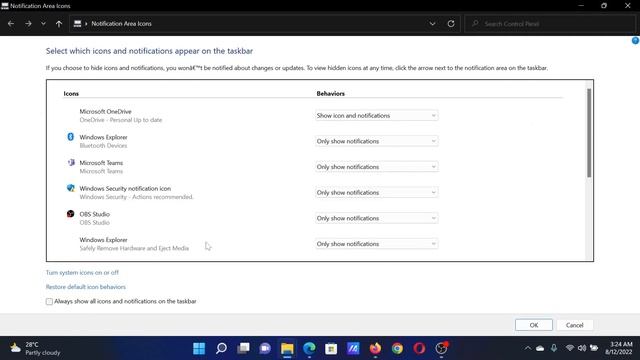Screen dimensions: 640x360
Task: Click the Control Panel icon in address bar
Action: [x=77, y=24]
